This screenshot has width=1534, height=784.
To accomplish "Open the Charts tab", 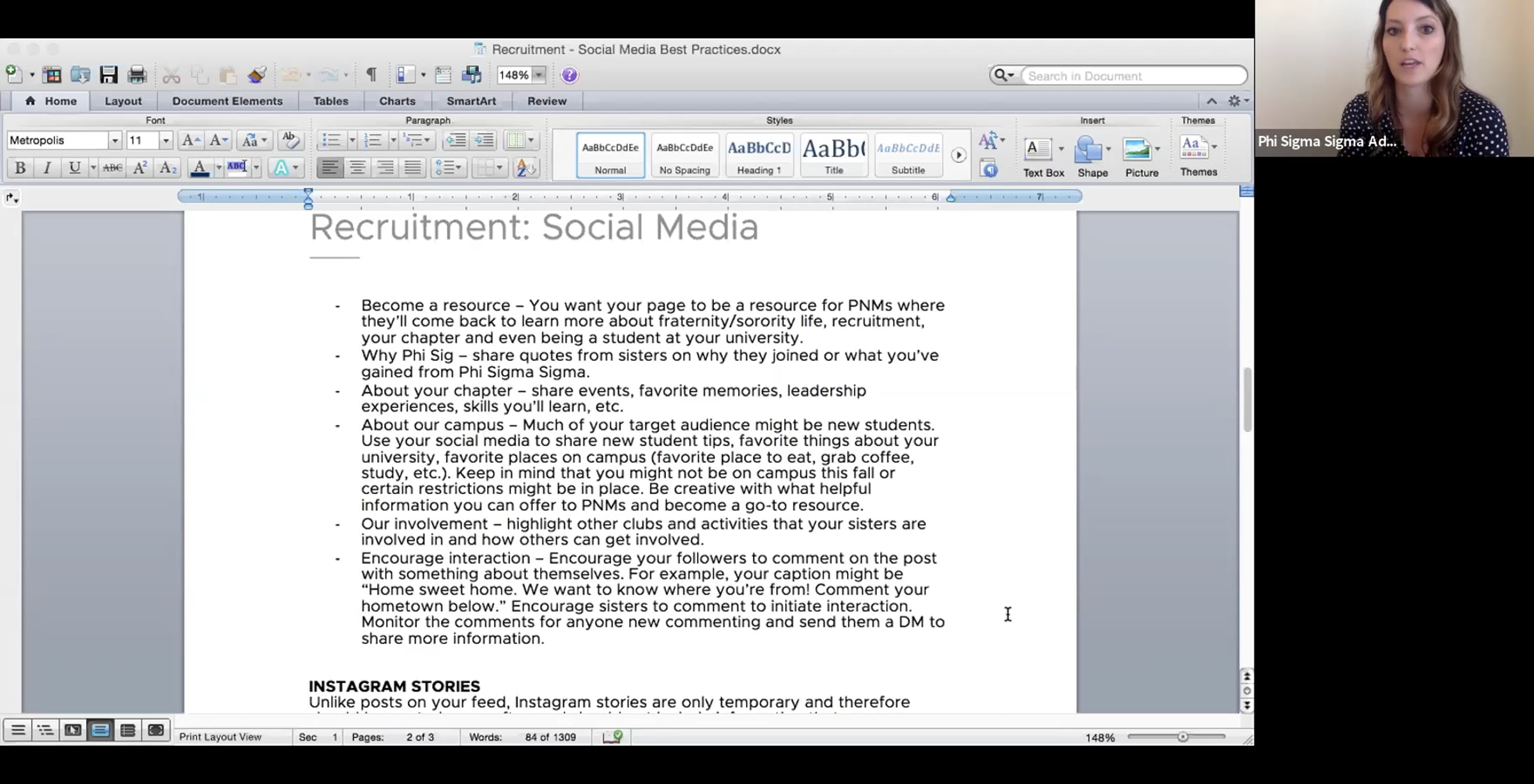I will tap(397, 101).
